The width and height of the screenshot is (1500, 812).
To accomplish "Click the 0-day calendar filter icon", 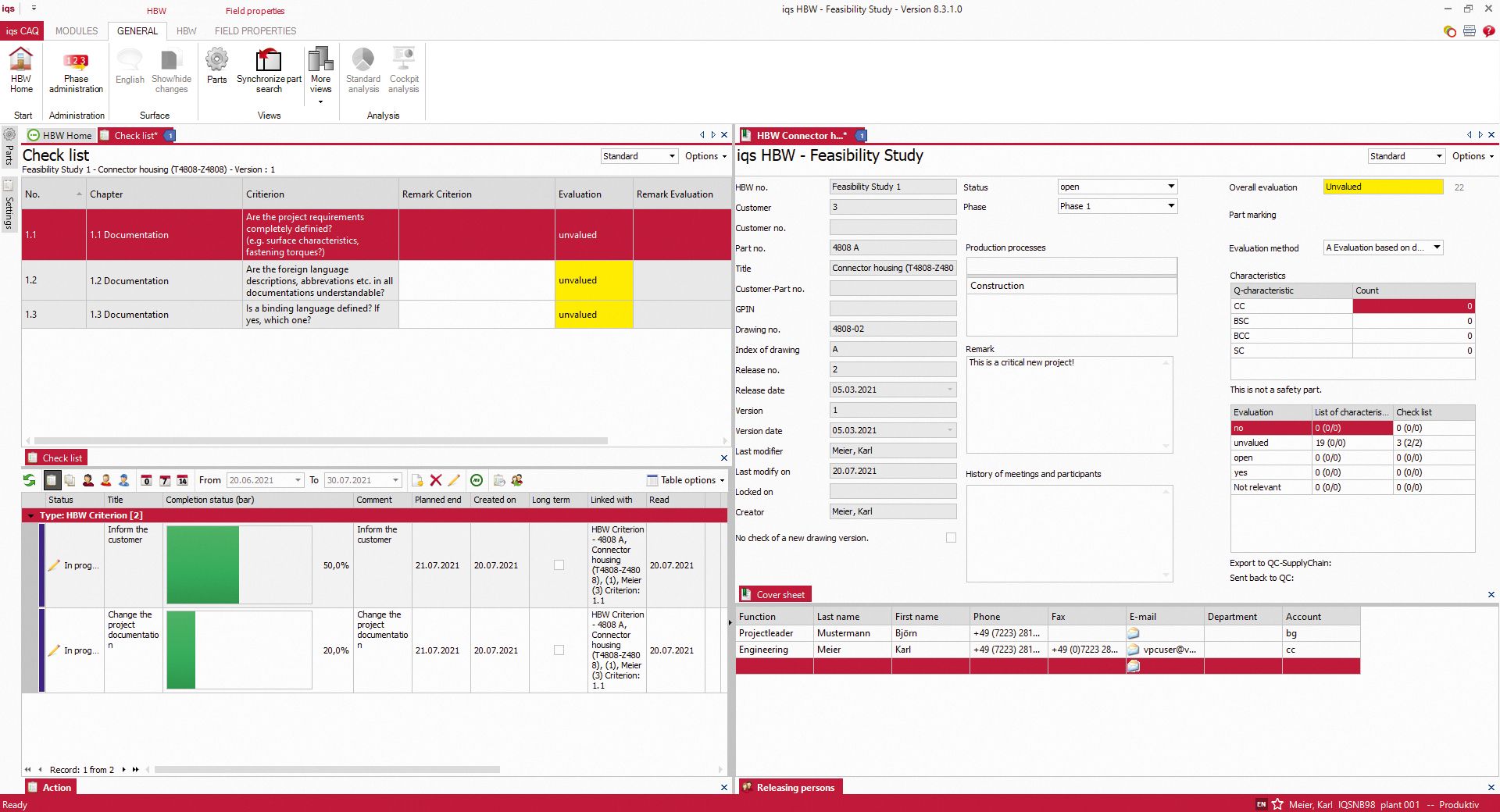I will point(146,480).
